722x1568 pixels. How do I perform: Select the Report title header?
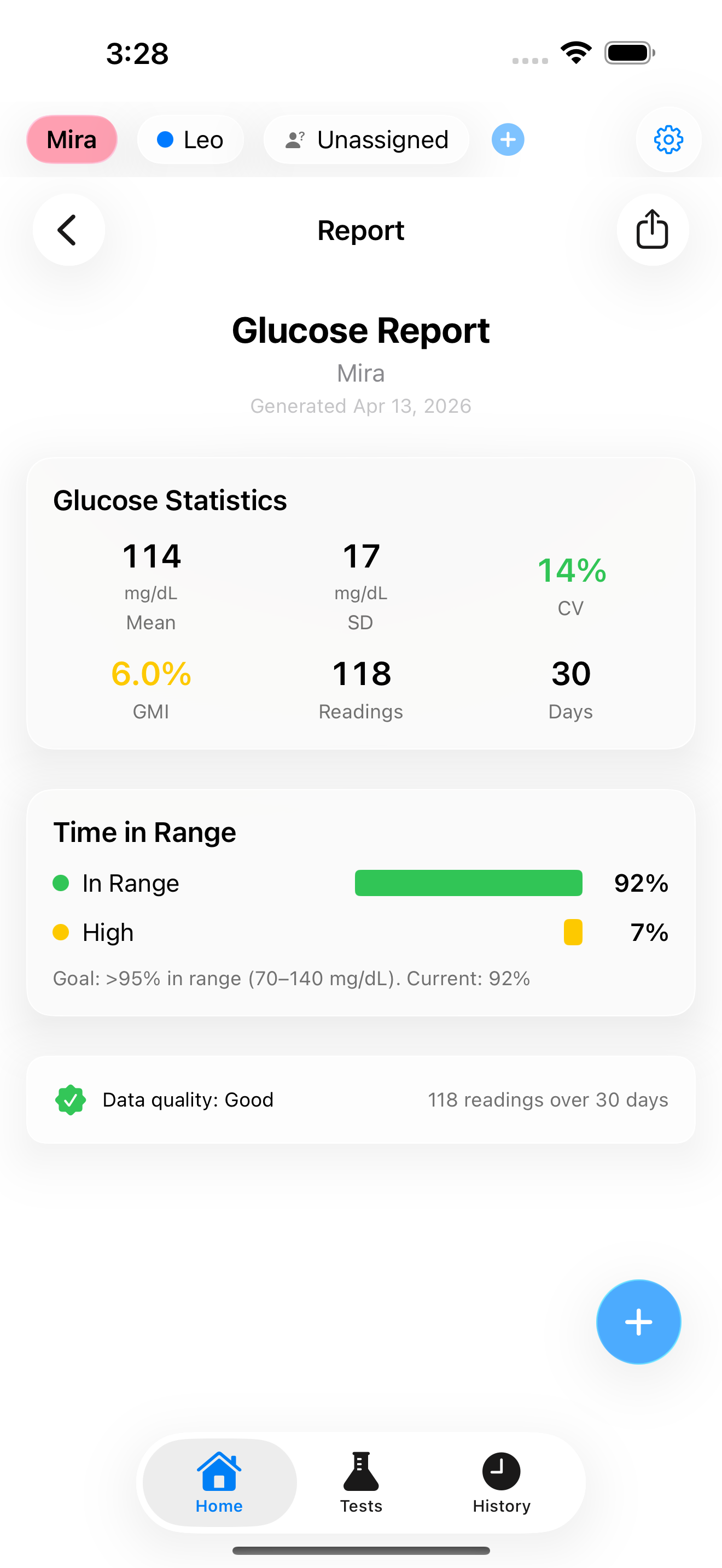click(360, 230)
